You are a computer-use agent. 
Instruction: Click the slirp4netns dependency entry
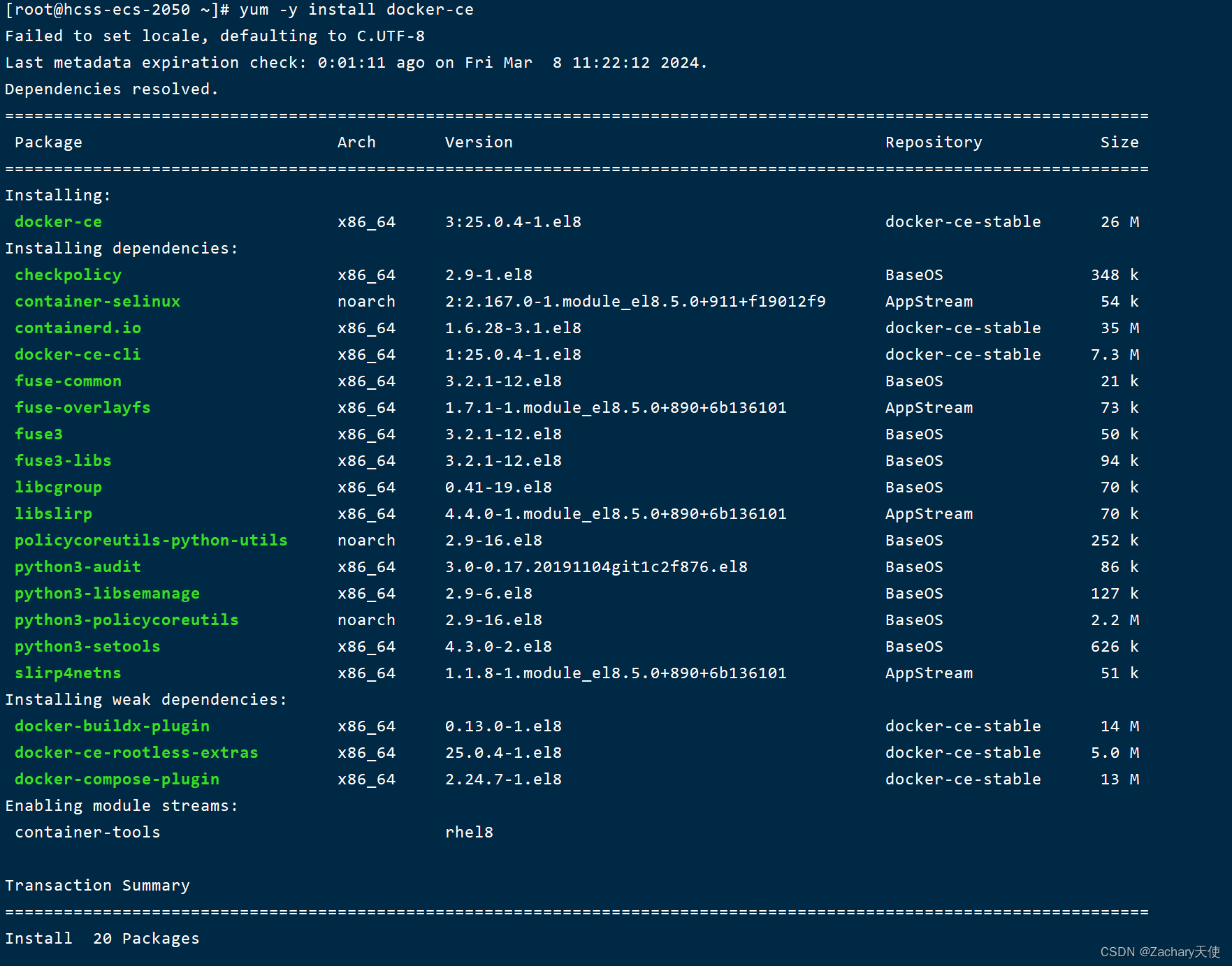click(x=67, y=673)
